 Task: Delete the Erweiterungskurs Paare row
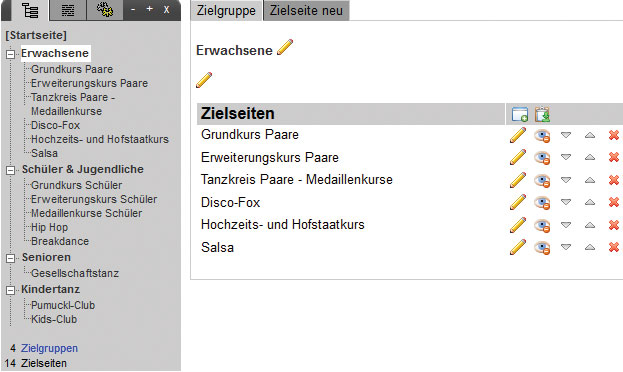tap(614, 157)
